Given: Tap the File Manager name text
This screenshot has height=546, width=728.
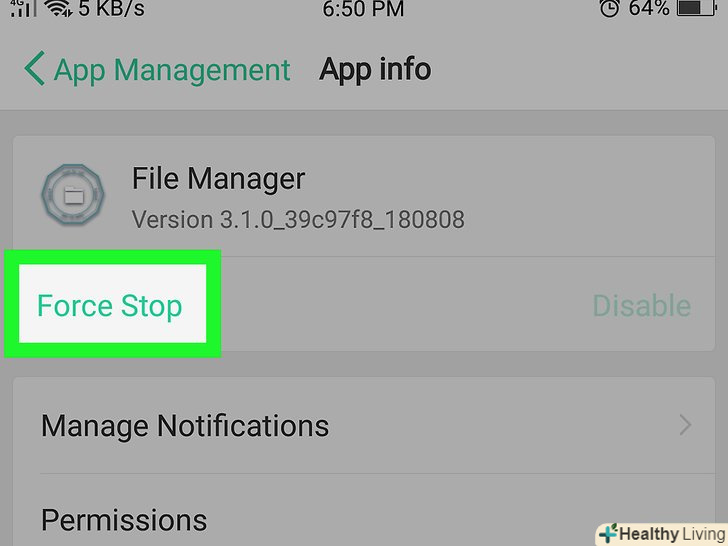Looking at the screenshot, I should click(219, 179).
